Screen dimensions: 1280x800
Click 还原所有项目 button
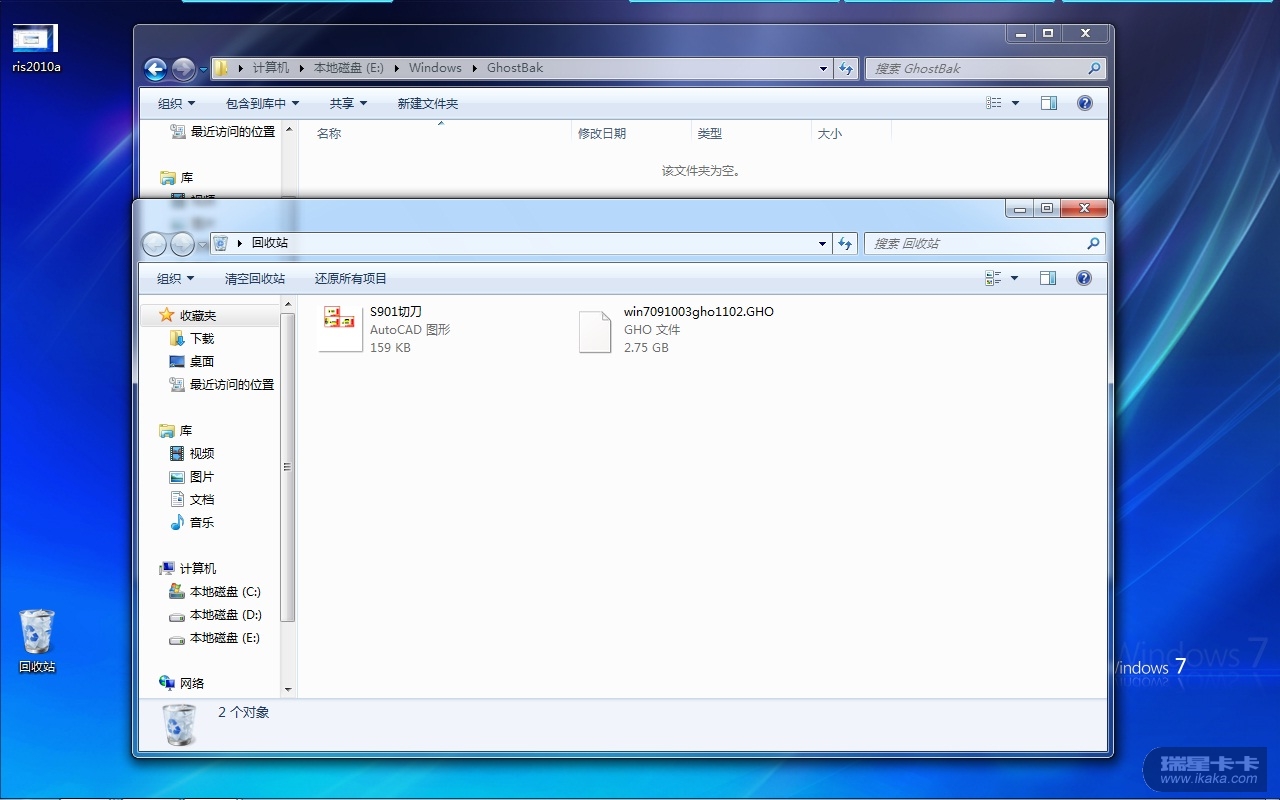pyautogui.click(x=351, y=279)
